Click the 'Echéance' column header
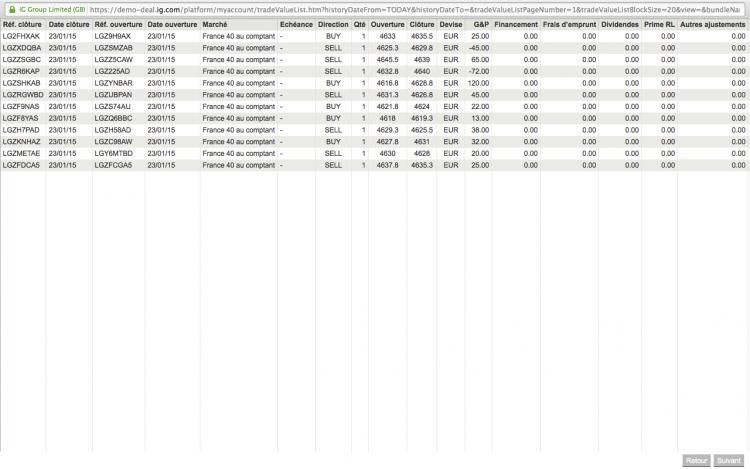 pos(296,24)
